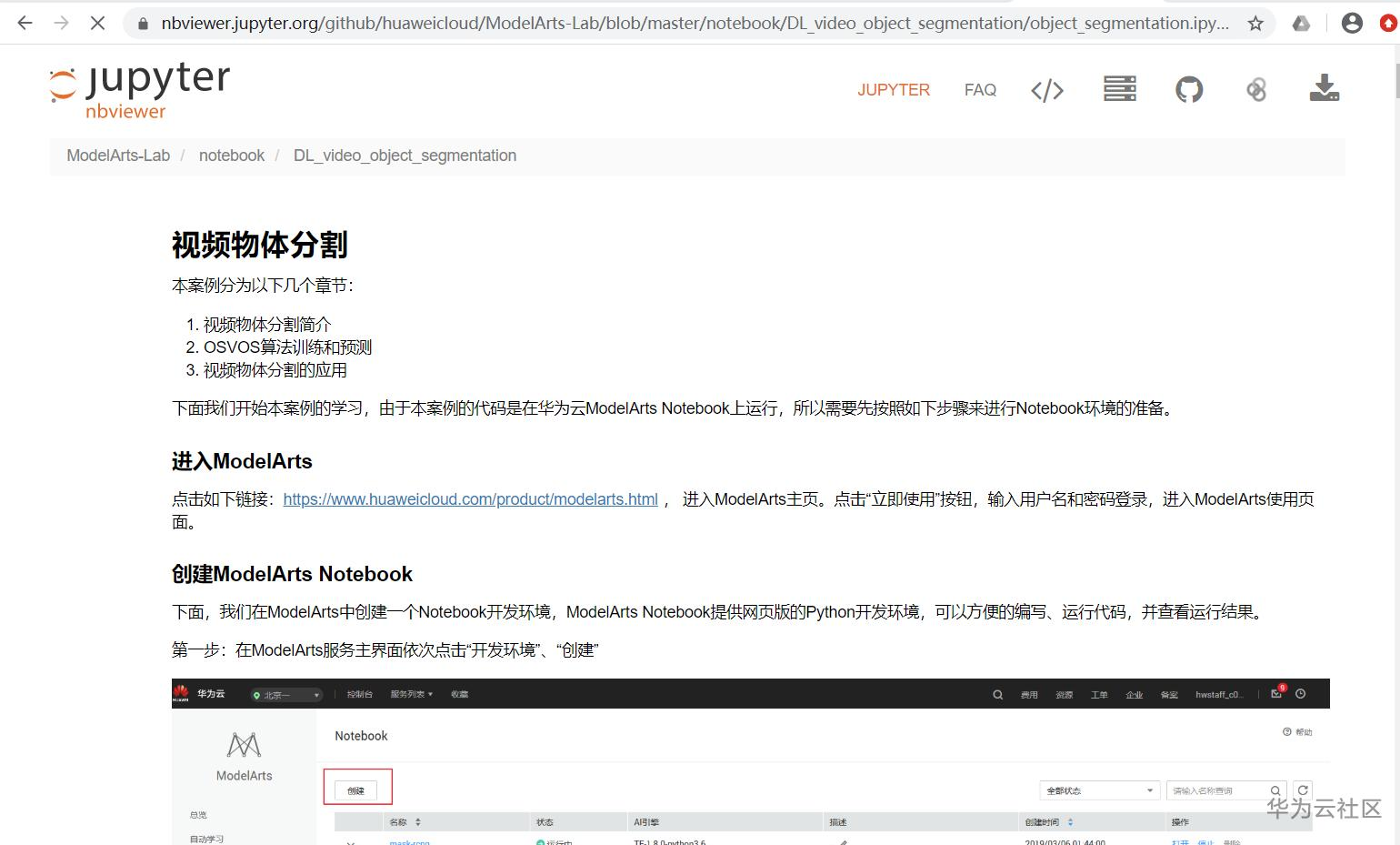
Task: Go to DL_video_object_segmentation breadcrumb
Action: pos(405,156)
